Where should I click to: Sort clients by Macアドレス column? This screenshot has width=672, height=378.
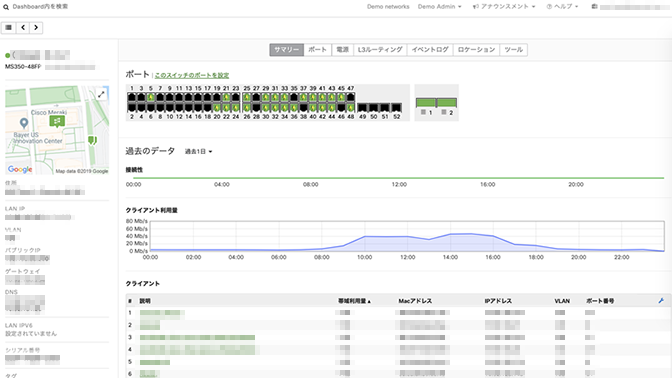[x=414, y=301]
